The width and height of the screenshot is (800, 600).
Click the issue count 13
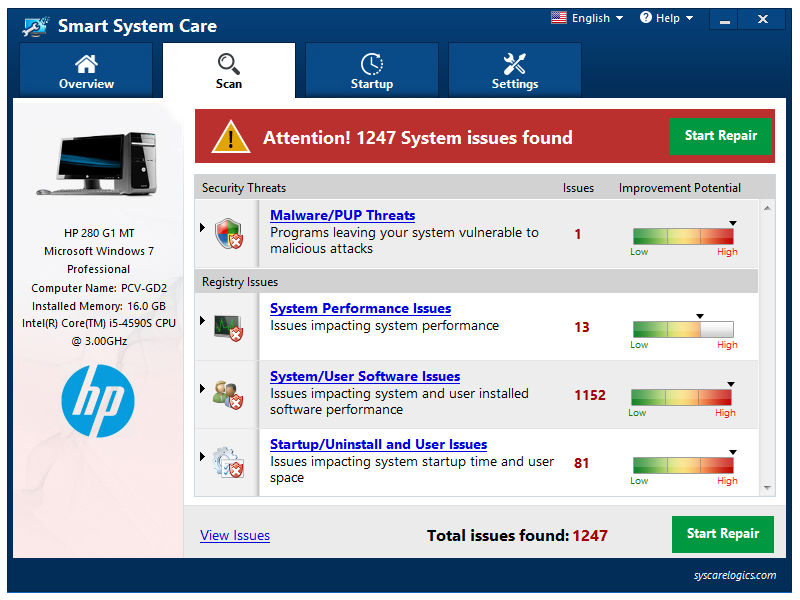click(x=582, y=327)
